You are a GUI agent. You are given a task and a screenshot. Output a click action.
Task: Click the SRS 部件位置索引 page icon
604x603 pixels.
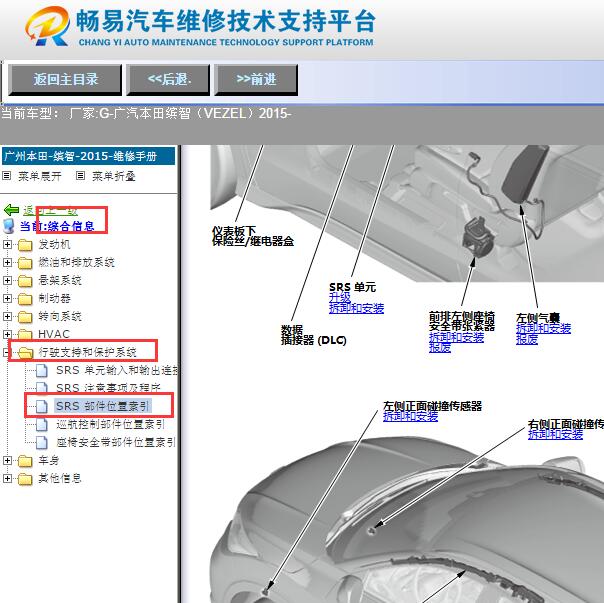[x=42, y=406]
